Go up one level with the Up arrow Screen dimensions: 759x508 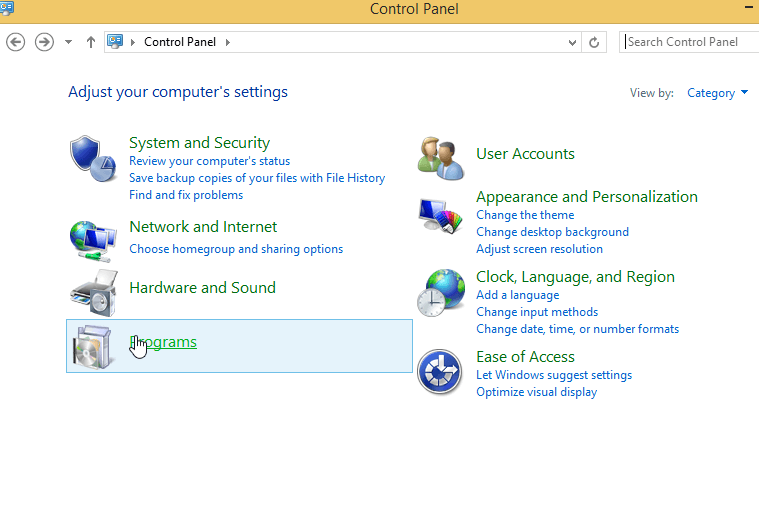pyautogui.click(x=91, y=42)
